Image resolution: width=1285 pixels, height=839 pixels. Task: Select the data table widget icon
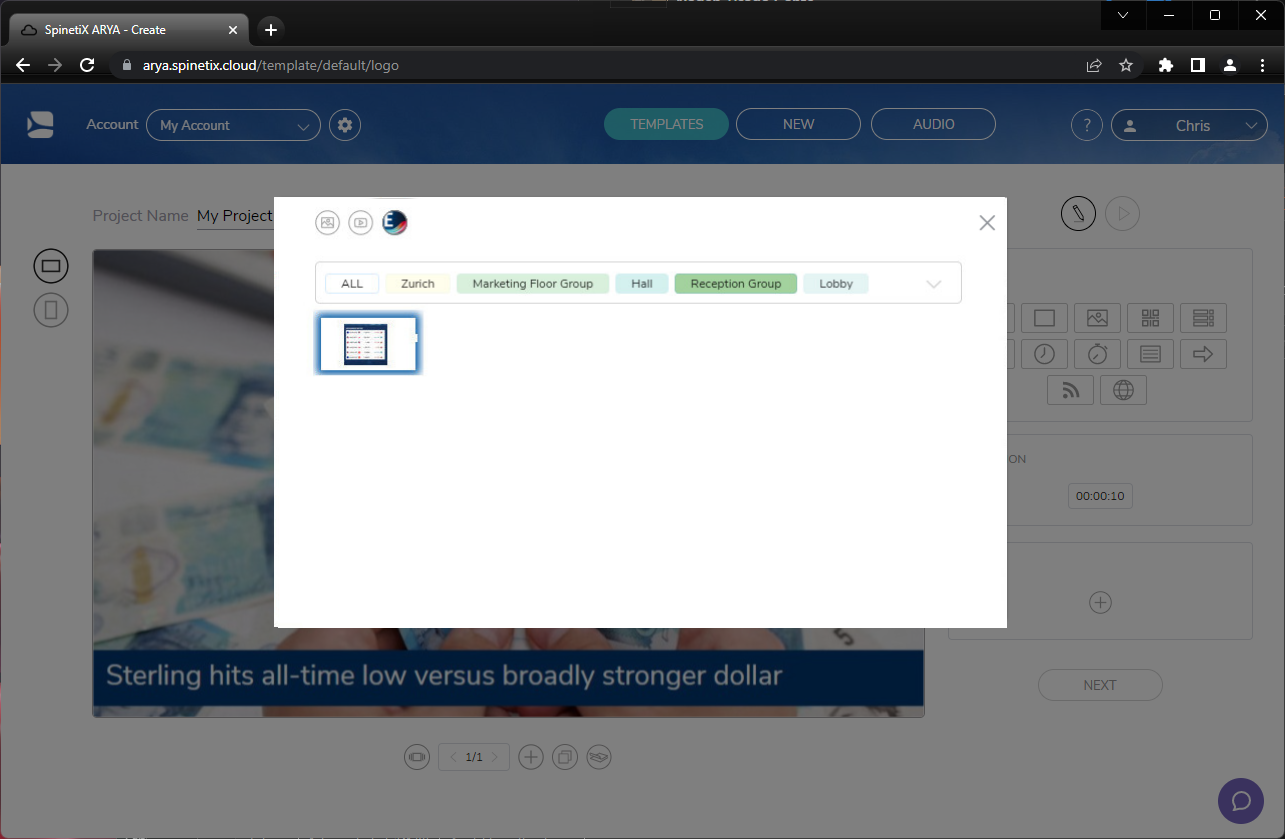(x=1203, y=317)
